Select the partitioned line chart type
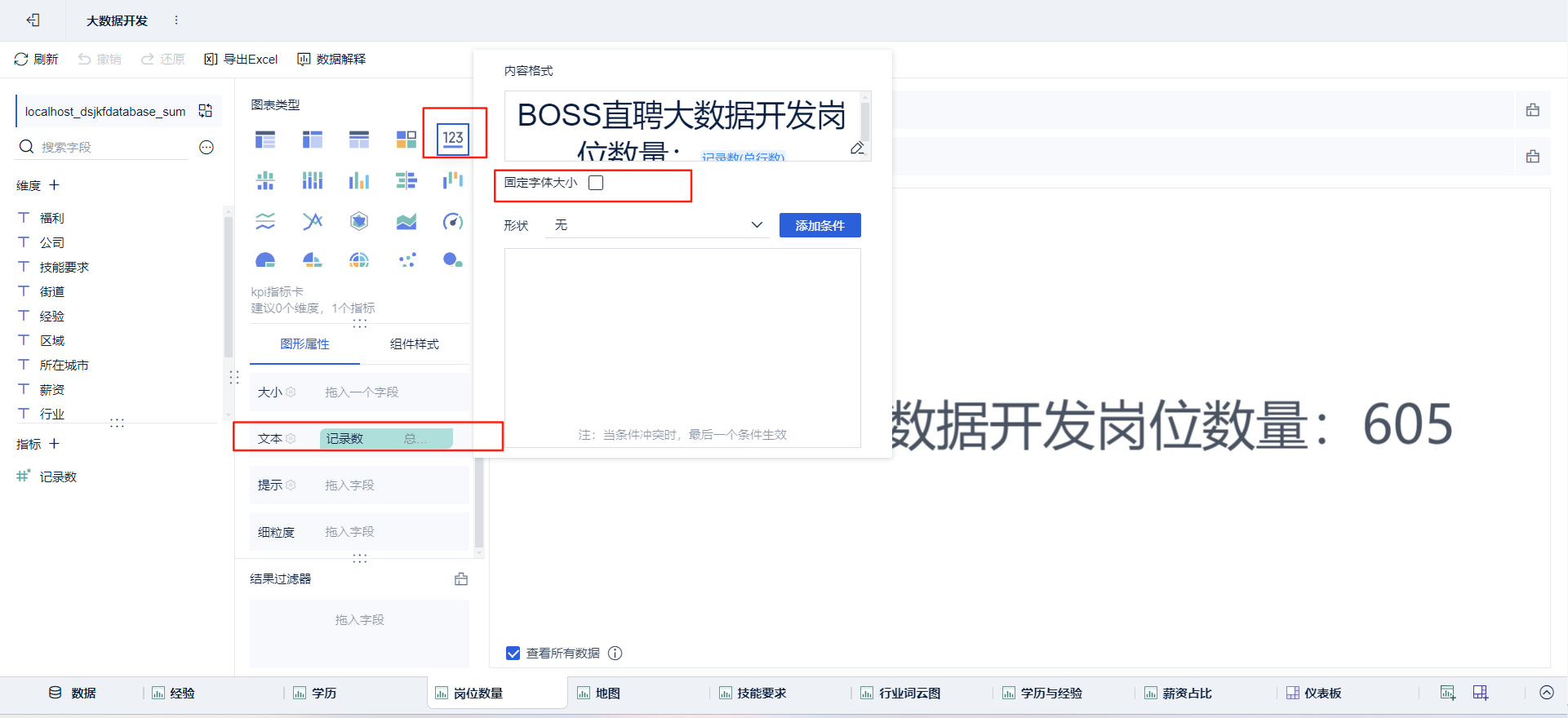Screen dimensions: 1568x718 (x=265, y=221)
